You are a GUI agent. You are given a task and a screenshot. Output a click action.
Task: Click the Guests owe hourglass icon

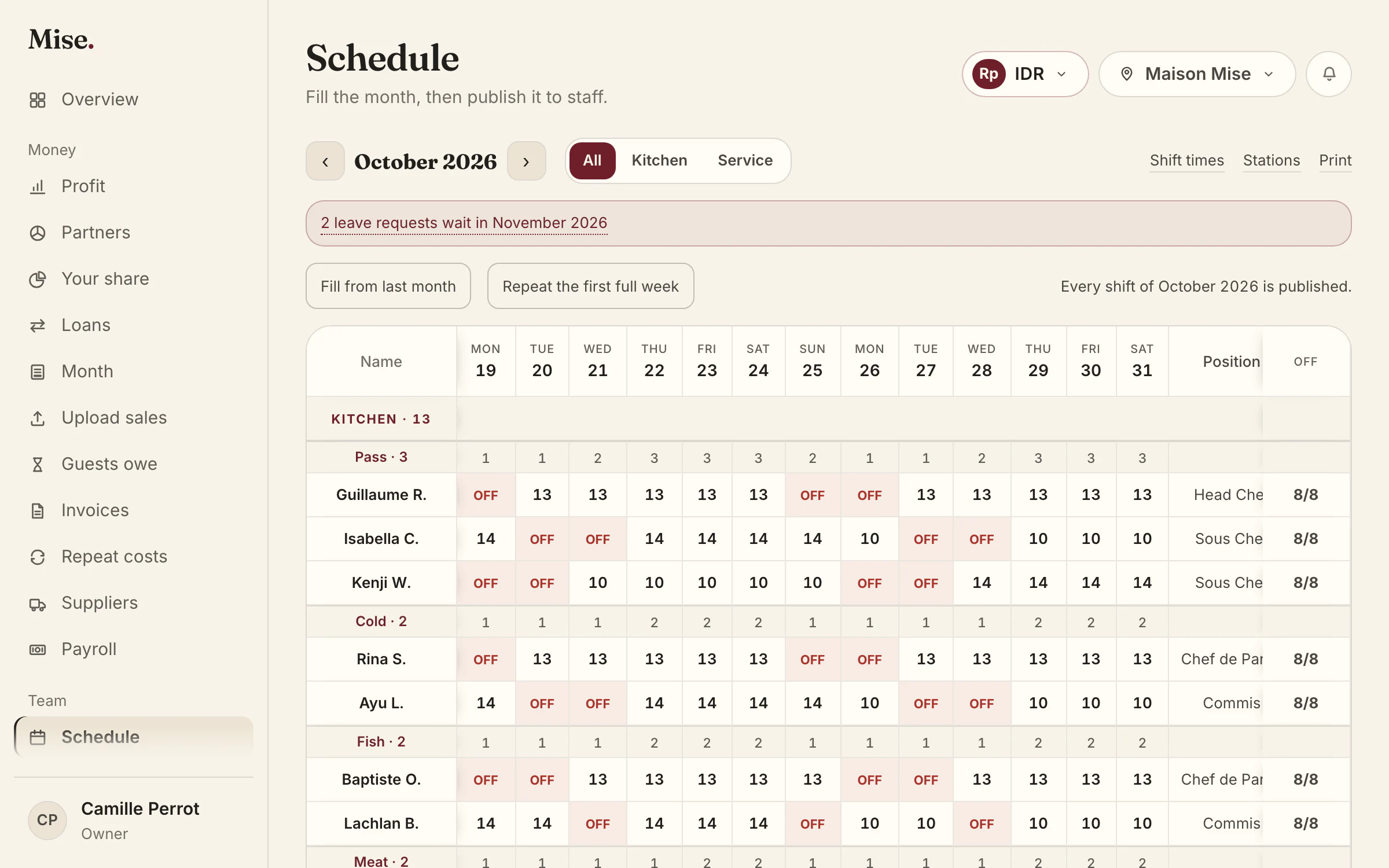click(38, 464)
